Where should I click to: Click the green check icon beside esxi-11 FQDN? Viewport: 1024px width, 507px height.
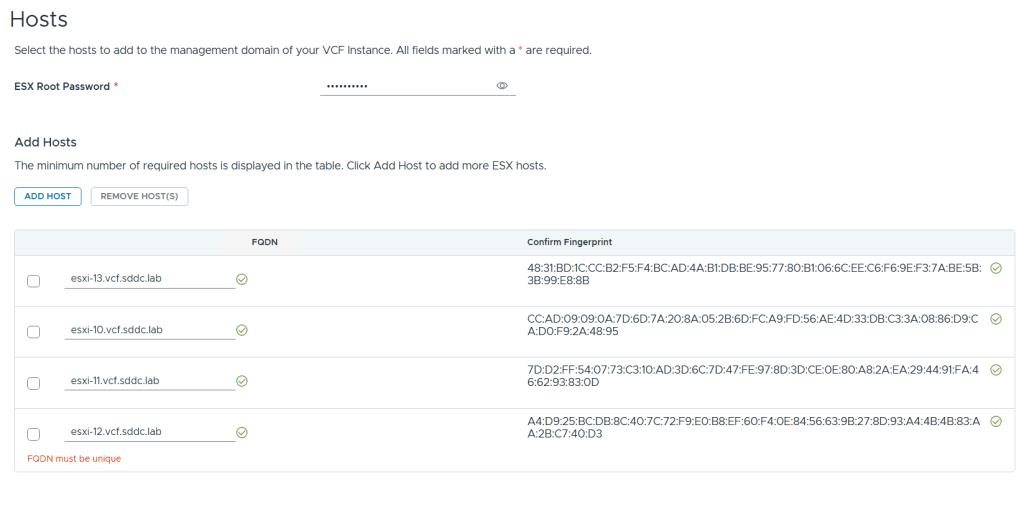[242, 381]
